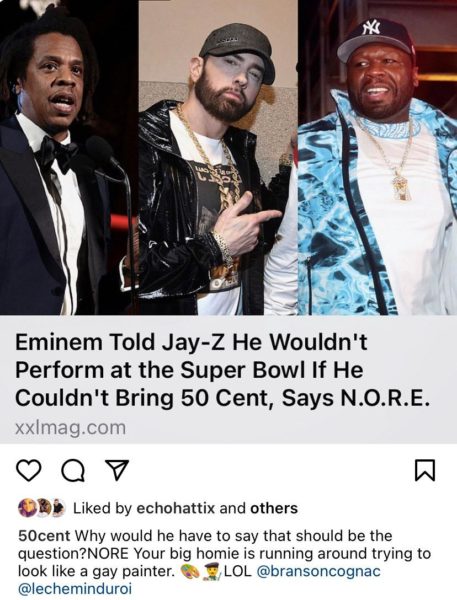The image size is (457, 600).
Task: Open the 50cent username in the caption
Action: point(44,536)
